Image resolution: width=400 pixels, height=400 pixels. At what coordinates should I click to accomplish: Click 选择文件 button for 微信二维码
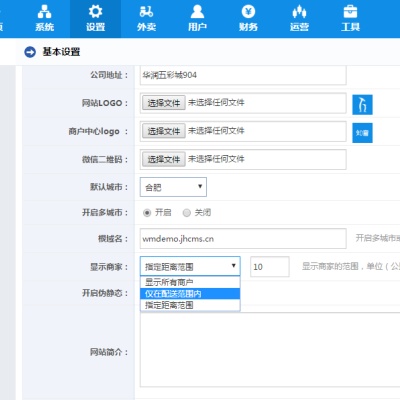coord(164,159)
